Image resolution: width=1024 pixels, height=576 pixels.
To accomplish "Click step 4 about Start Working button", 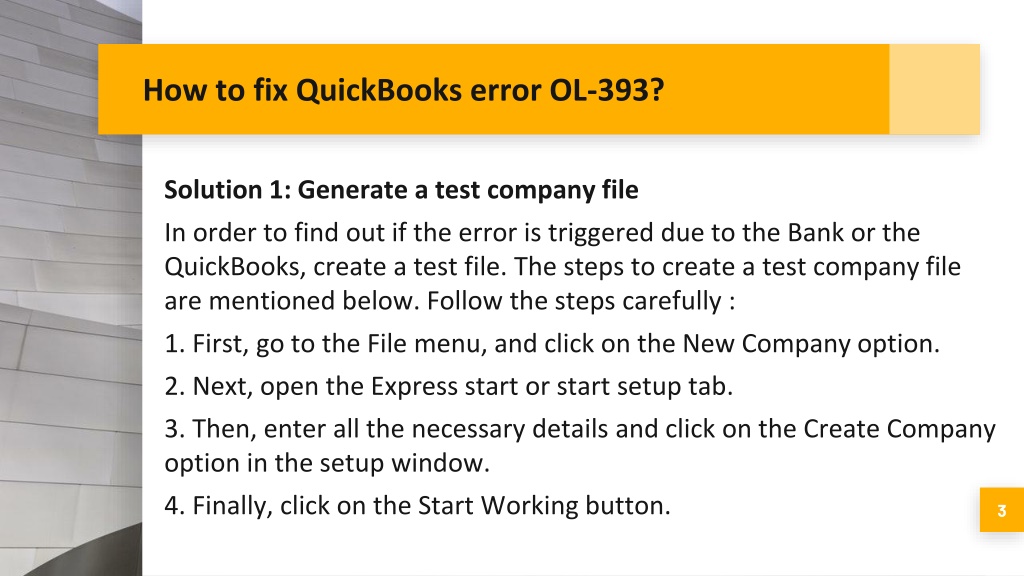I will (417, 505).
